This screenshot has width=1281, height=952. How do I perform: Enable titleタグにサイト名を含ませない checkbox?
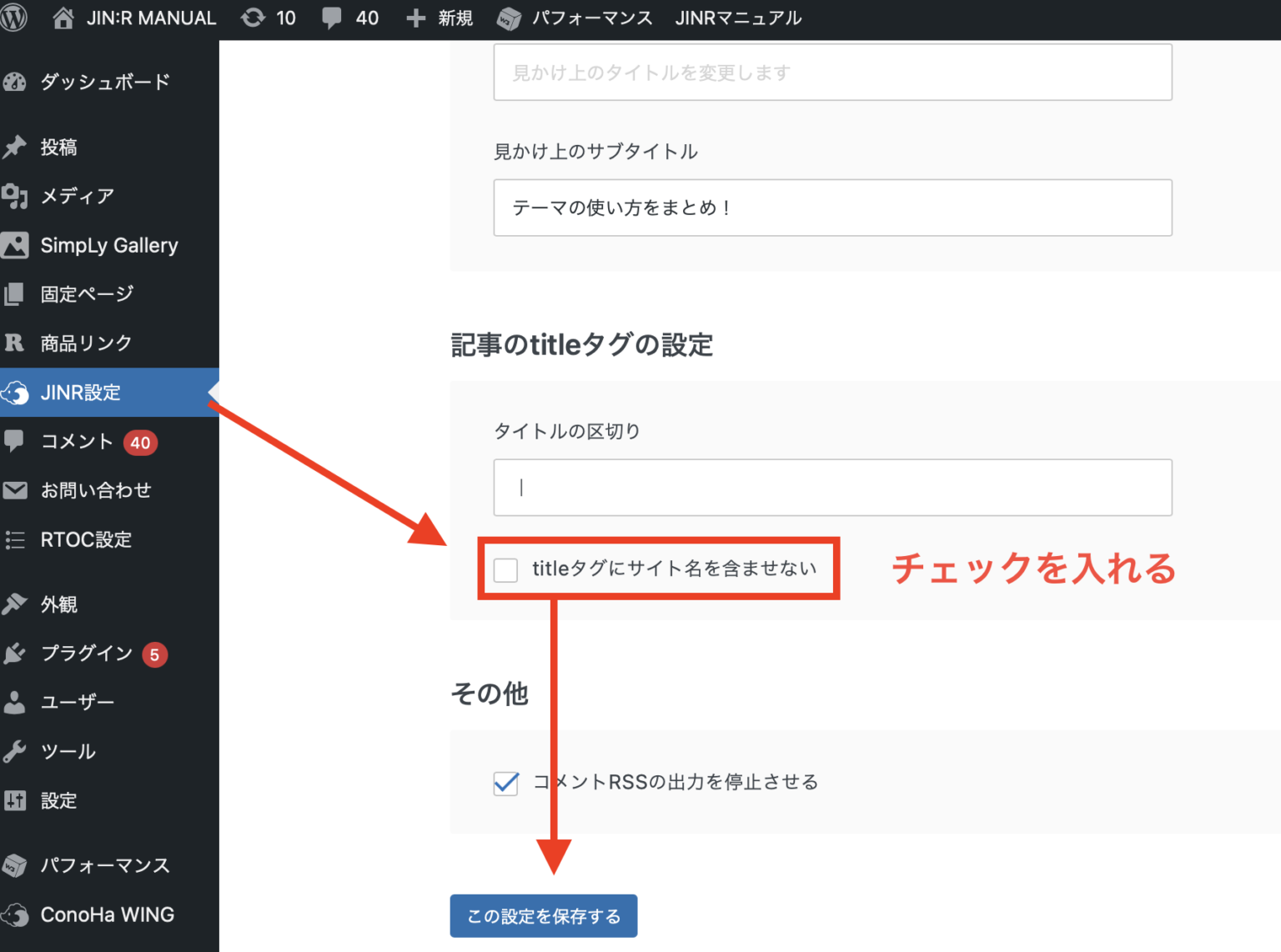coord(506,569)
